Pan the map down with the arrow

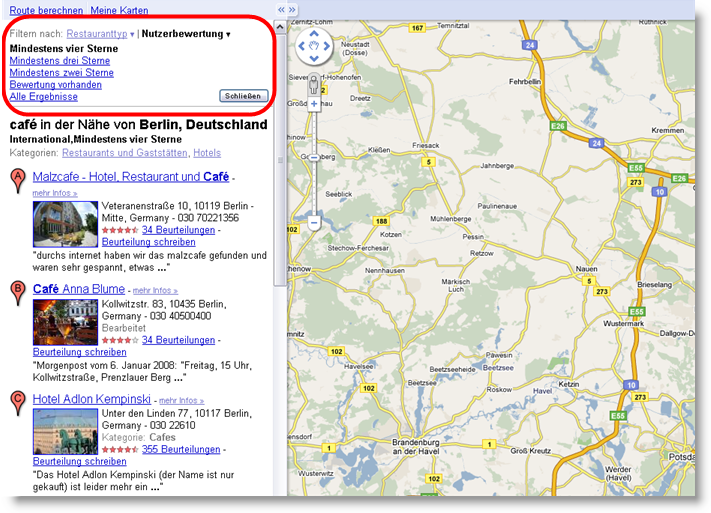coord(314,59)
